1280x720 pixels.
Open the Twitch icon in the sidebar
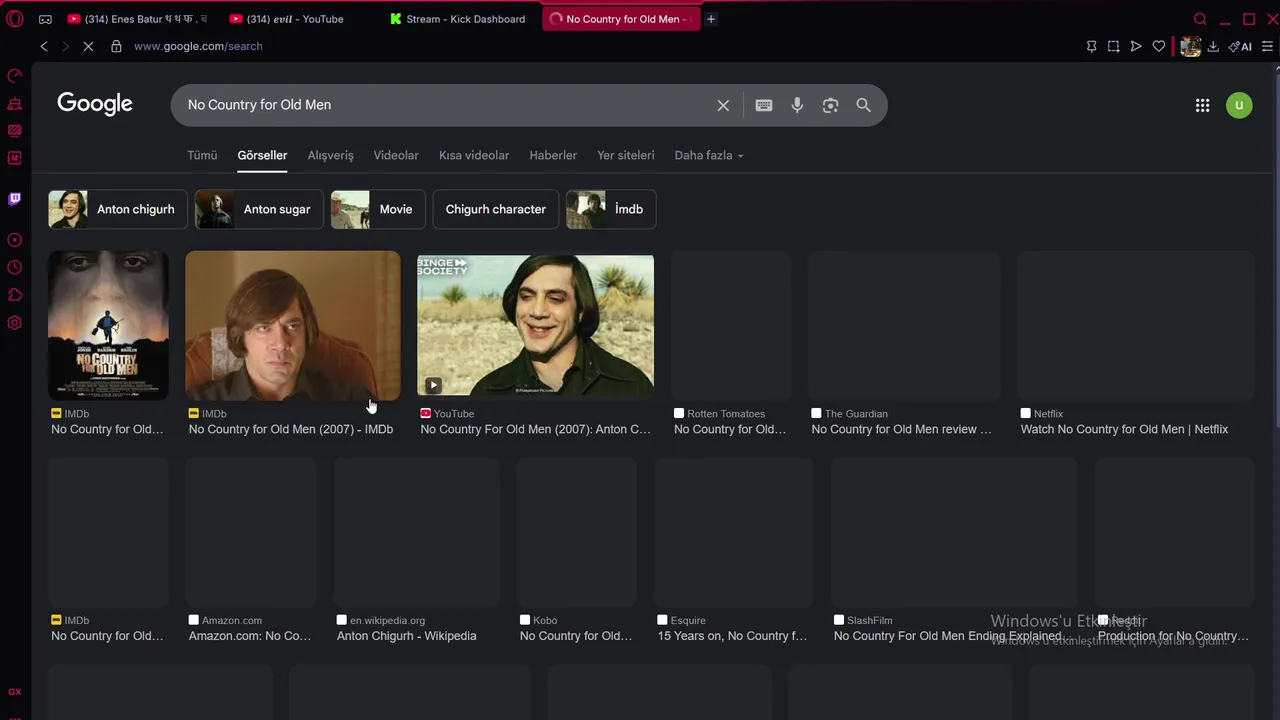(x=15, y=199)
